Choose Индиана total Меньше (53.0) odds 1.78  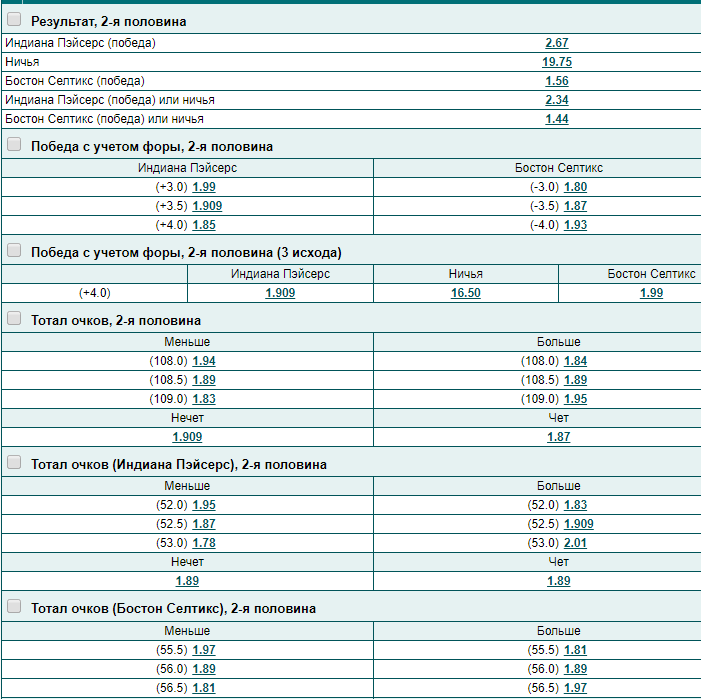click(204, 543)
